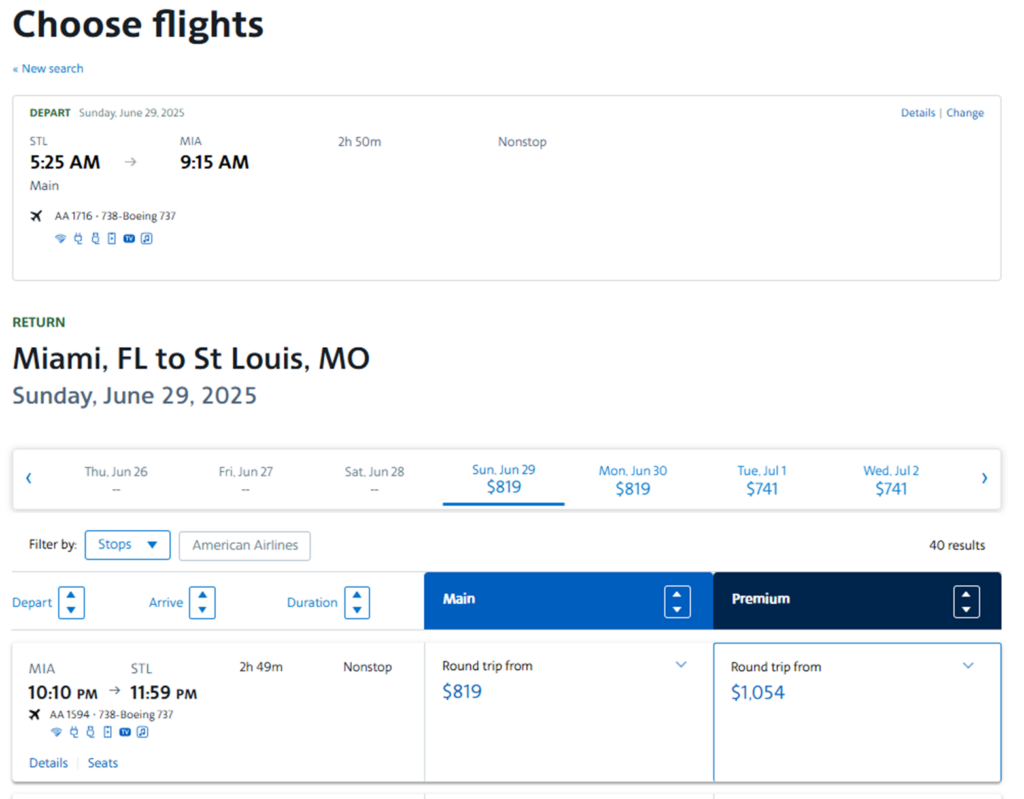Click the USB power icon under AA 1594

tap(91, 732)
